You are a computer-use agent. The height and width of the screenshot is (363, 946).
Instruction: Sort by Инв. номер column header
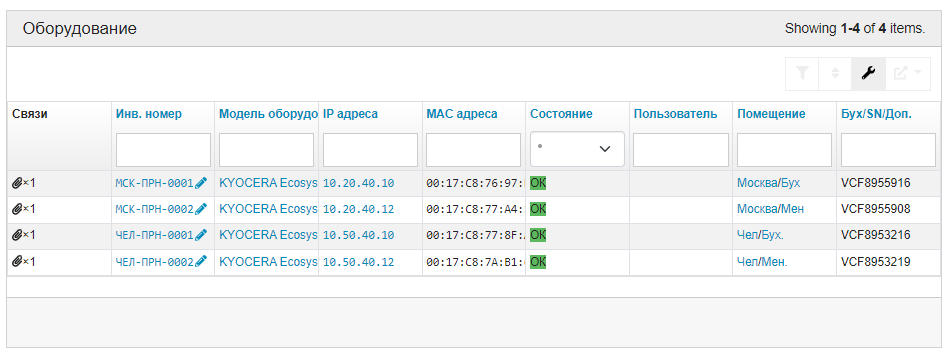(148, 114)
